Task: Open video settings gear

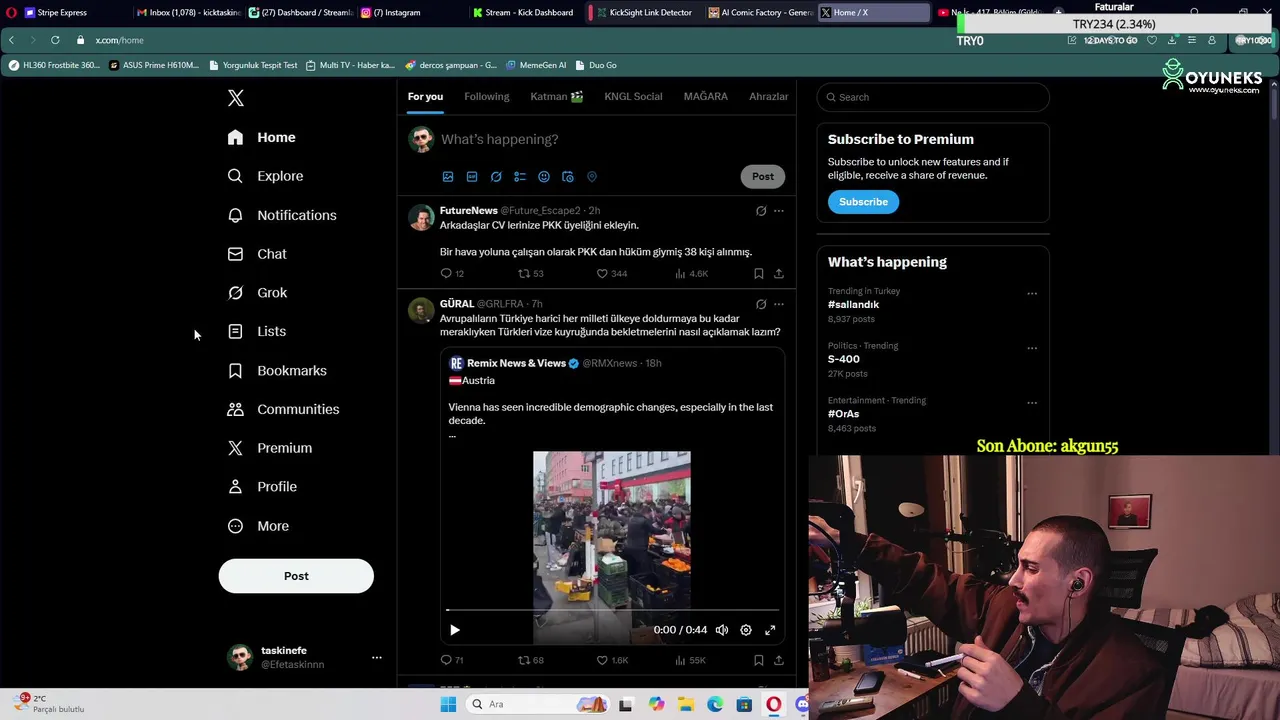Action: 746,630
